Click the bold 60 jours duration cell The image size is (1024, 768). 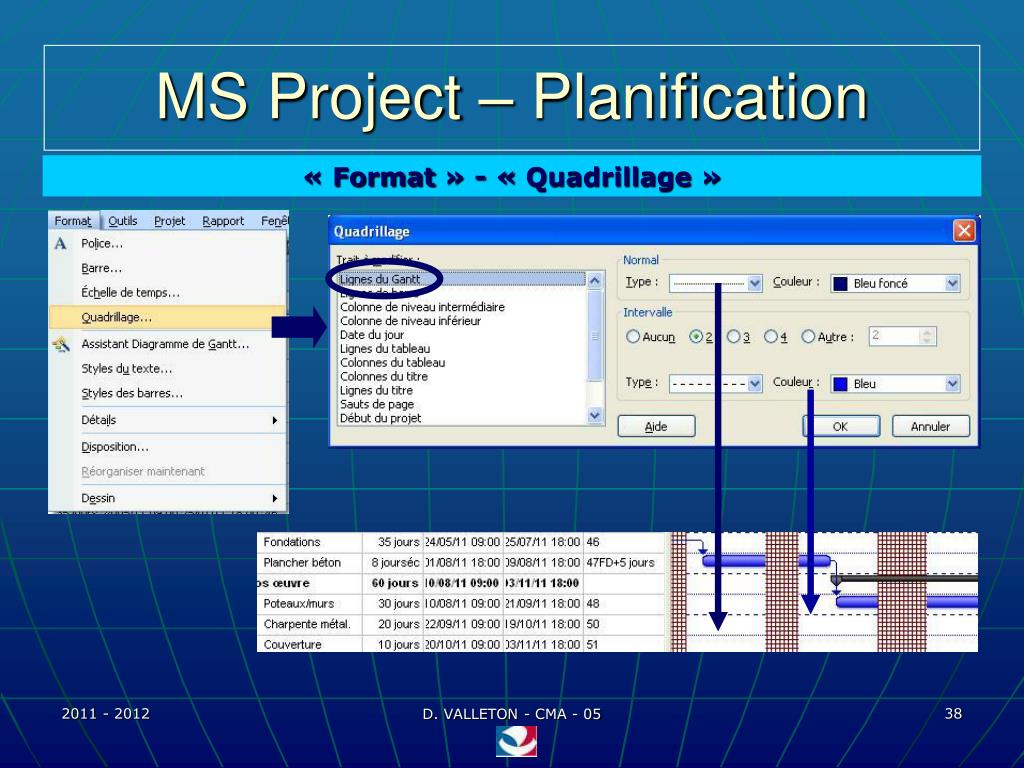tap(395, 583)
